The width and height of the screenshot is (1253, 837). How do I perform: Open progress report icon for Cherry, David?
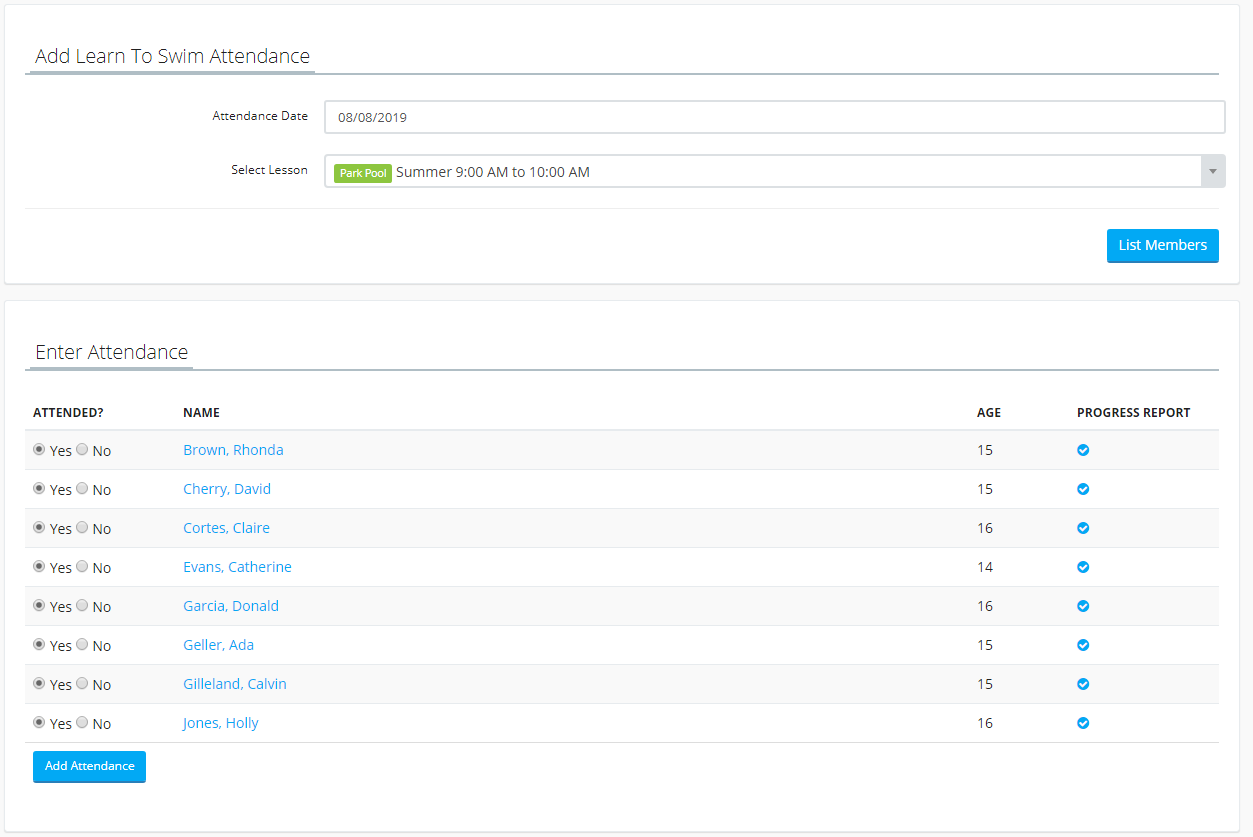pyautogui.click(x=1083, y=489)
